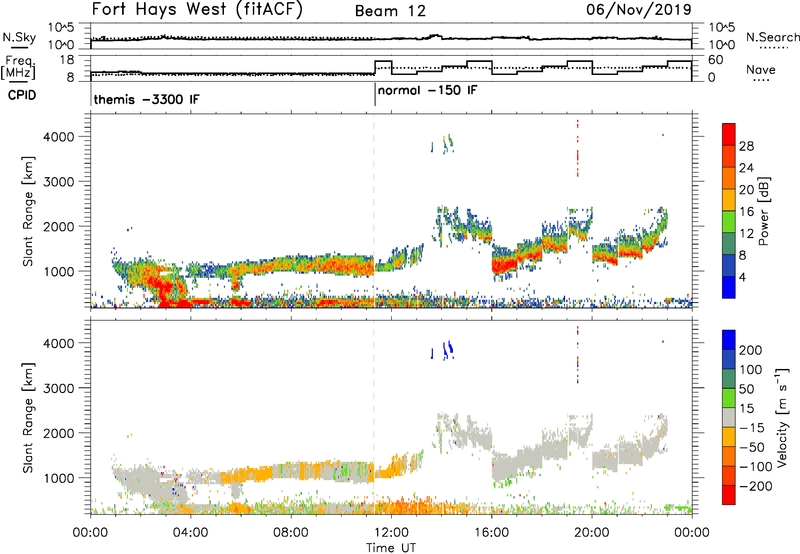The width and height of the screenshot is (800, 554).
Task: Select the blue 100–200 velocity color segment
Action: click(729, 360)
